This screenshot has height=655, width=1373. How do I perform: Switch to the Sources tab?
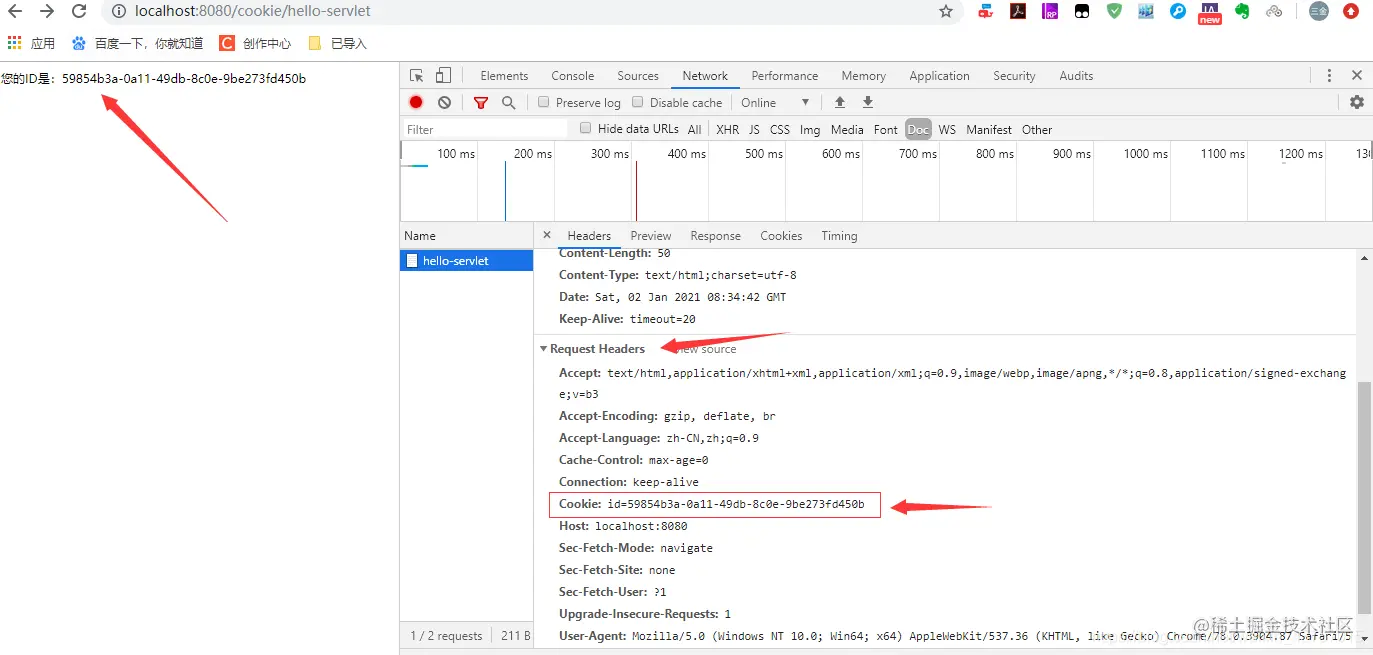coord(638,75)
